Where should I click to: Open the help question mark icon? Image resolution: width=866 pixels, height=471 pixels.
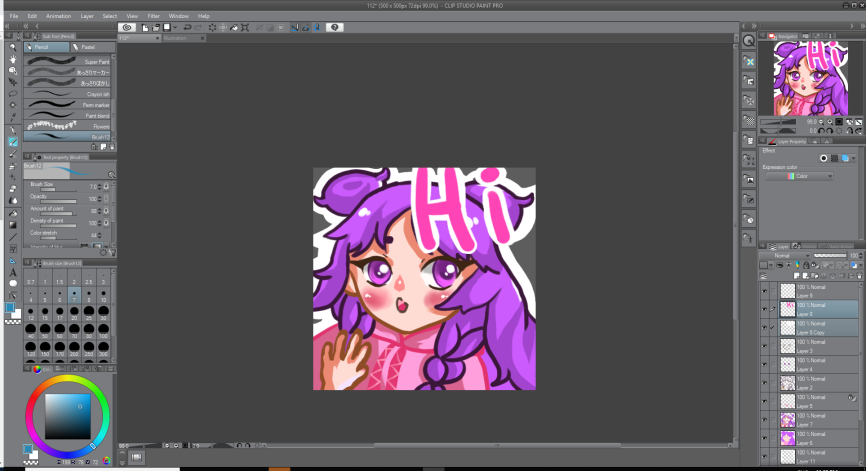pyautogui.click(x=335, y=27)
